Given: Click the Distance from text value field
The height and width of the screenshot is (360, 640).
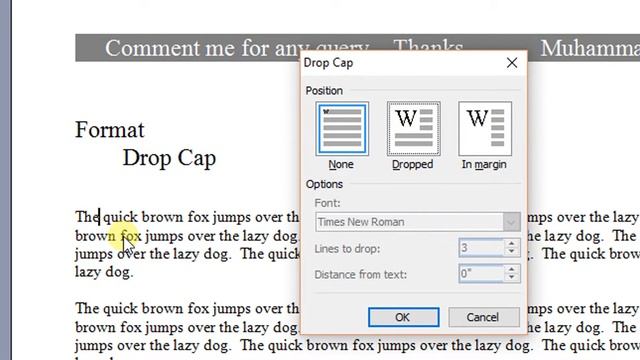Looking at the screenshot, I should pyautogui.click(x=481, y=274).
